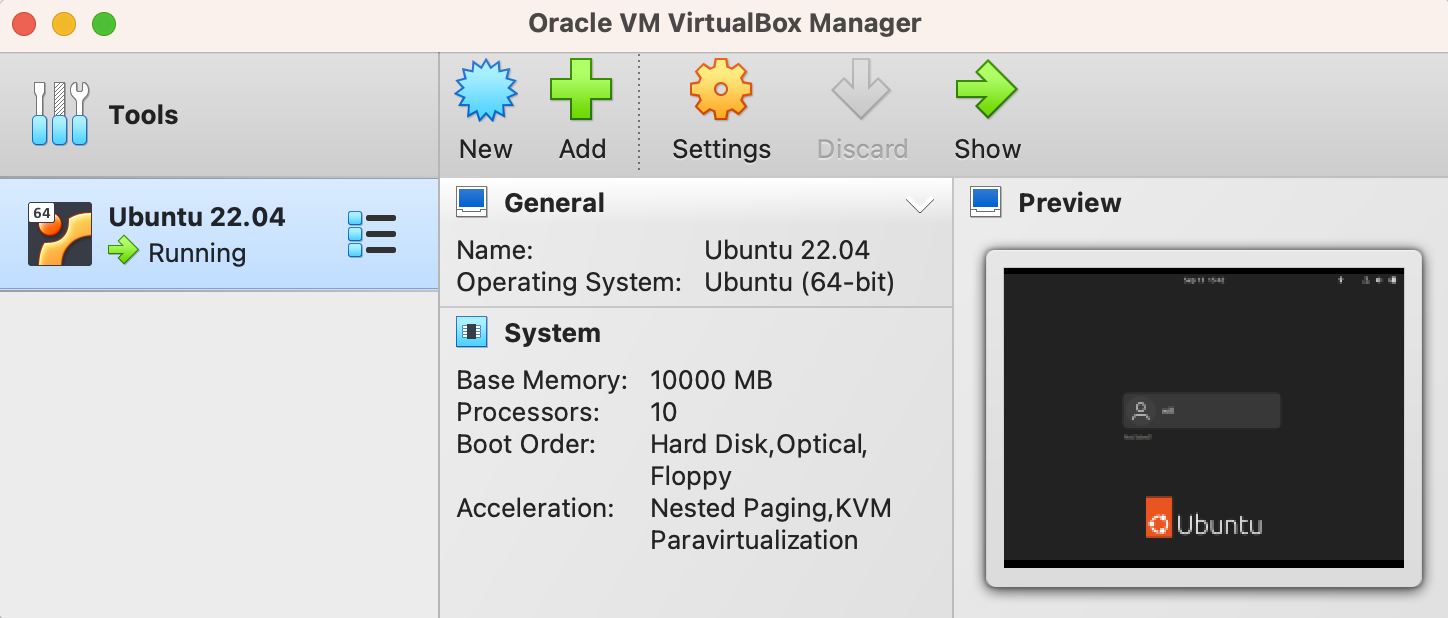Click the Paravirtualization text line
Viewport: 1448px width, 618px height.
tap(754, 540)
